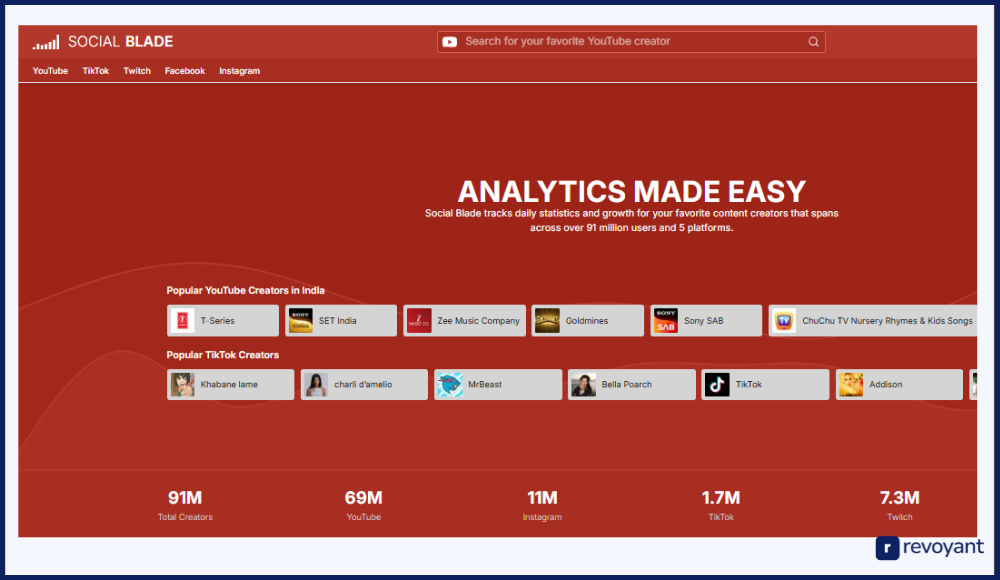This screenshot has width=1000, height=580.
Task: Open the Twitch platform tab
Action: click(137, 71)
